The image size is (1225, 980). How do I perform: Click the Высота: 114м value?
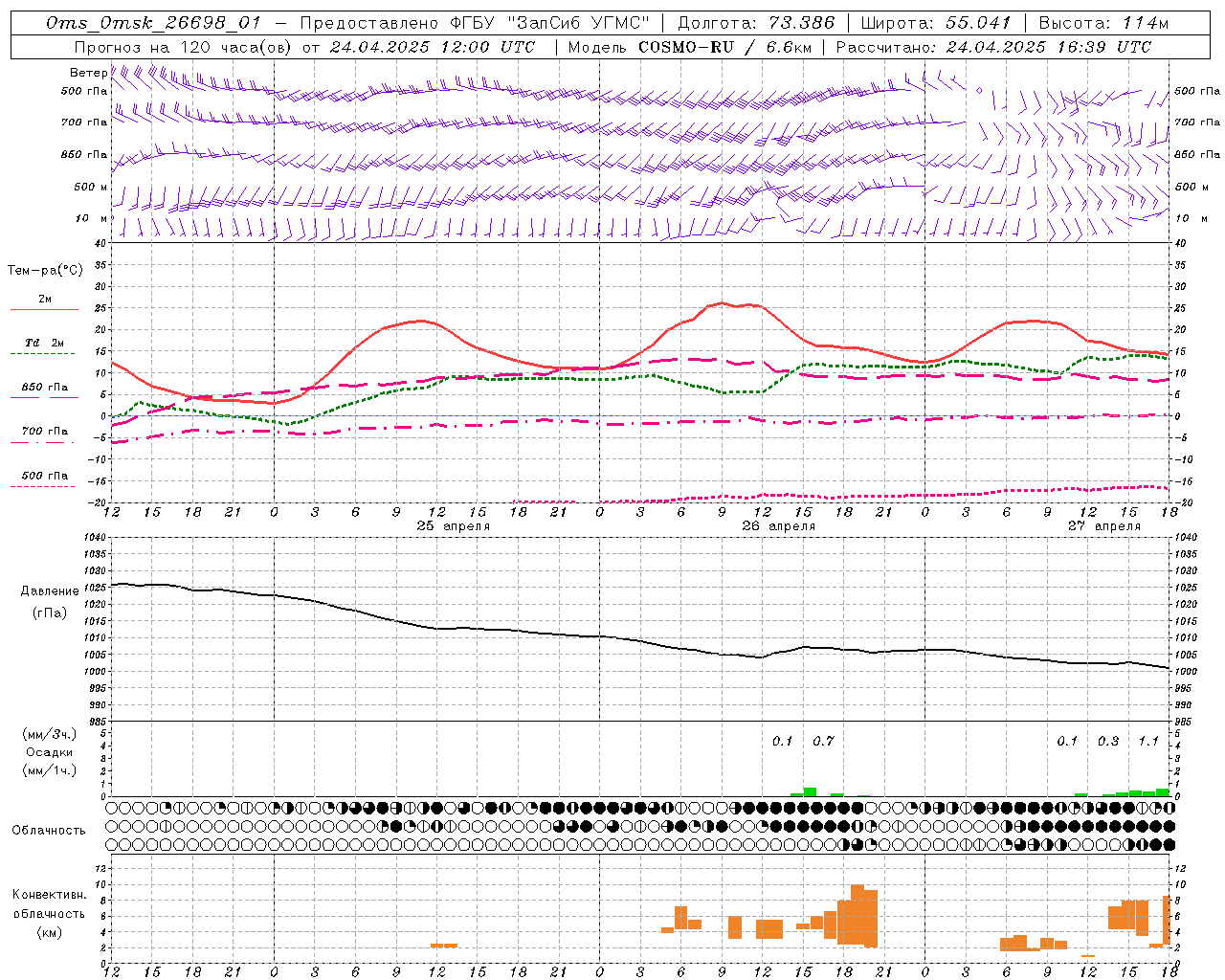click(1103, 23)
